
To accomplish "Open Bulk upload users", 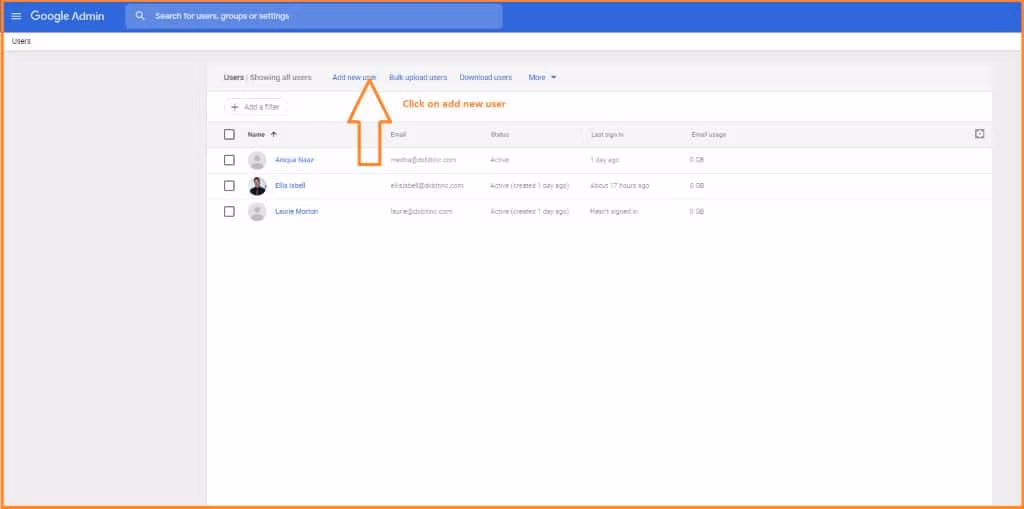I will (x=418, y=77).
